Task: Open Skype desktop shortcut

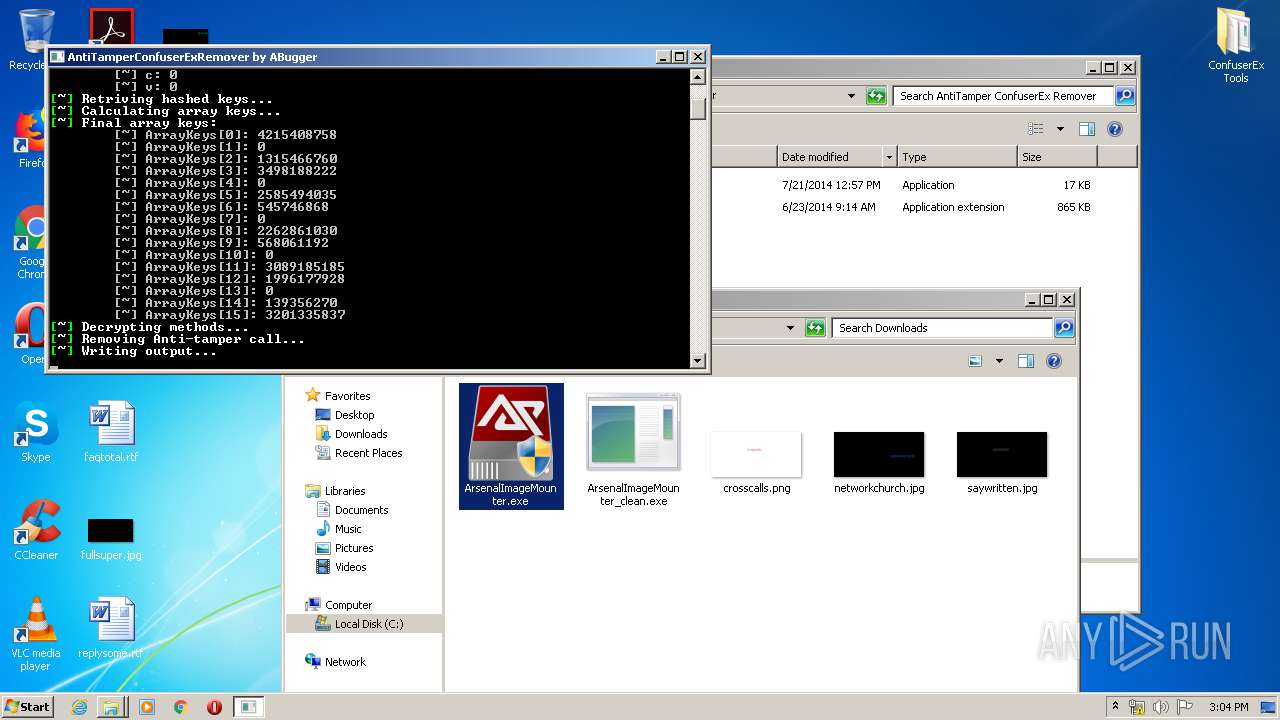Action: pyautogui.click(x=36, y=434)
